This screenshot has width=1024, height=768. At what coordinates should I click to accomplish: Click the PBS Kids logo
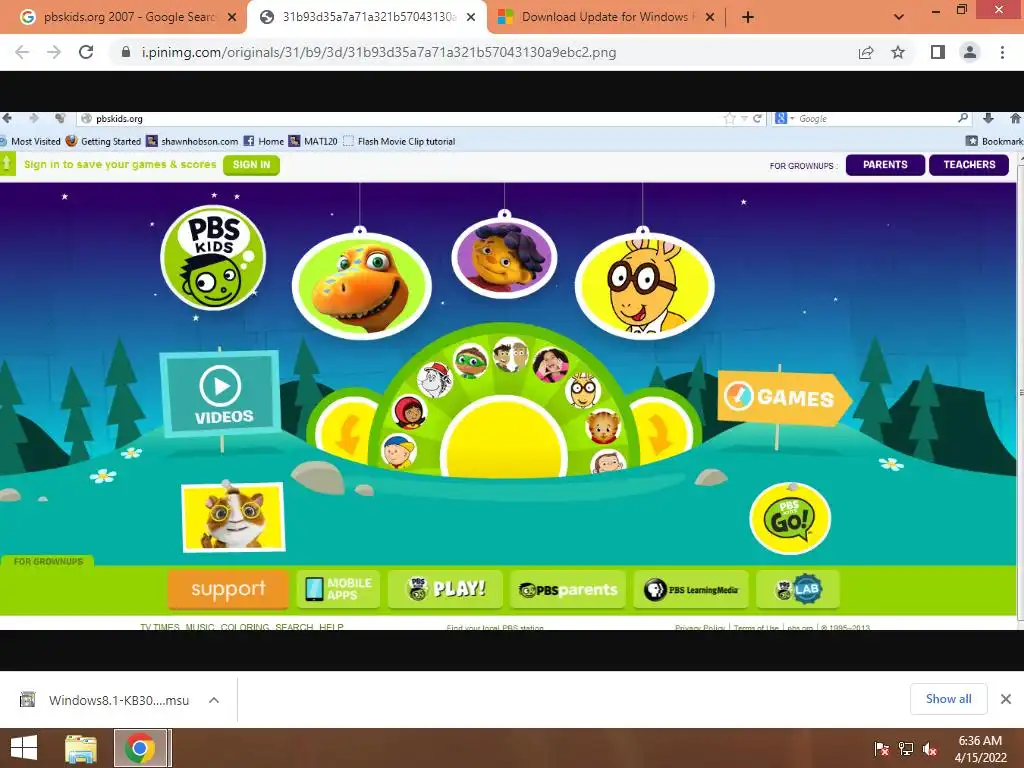tap(213, 258)
